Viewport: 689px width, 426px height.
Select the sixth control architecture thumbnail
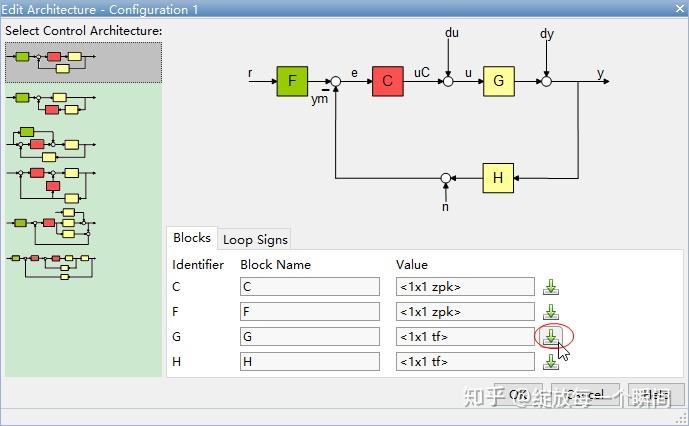coord(51,267)
